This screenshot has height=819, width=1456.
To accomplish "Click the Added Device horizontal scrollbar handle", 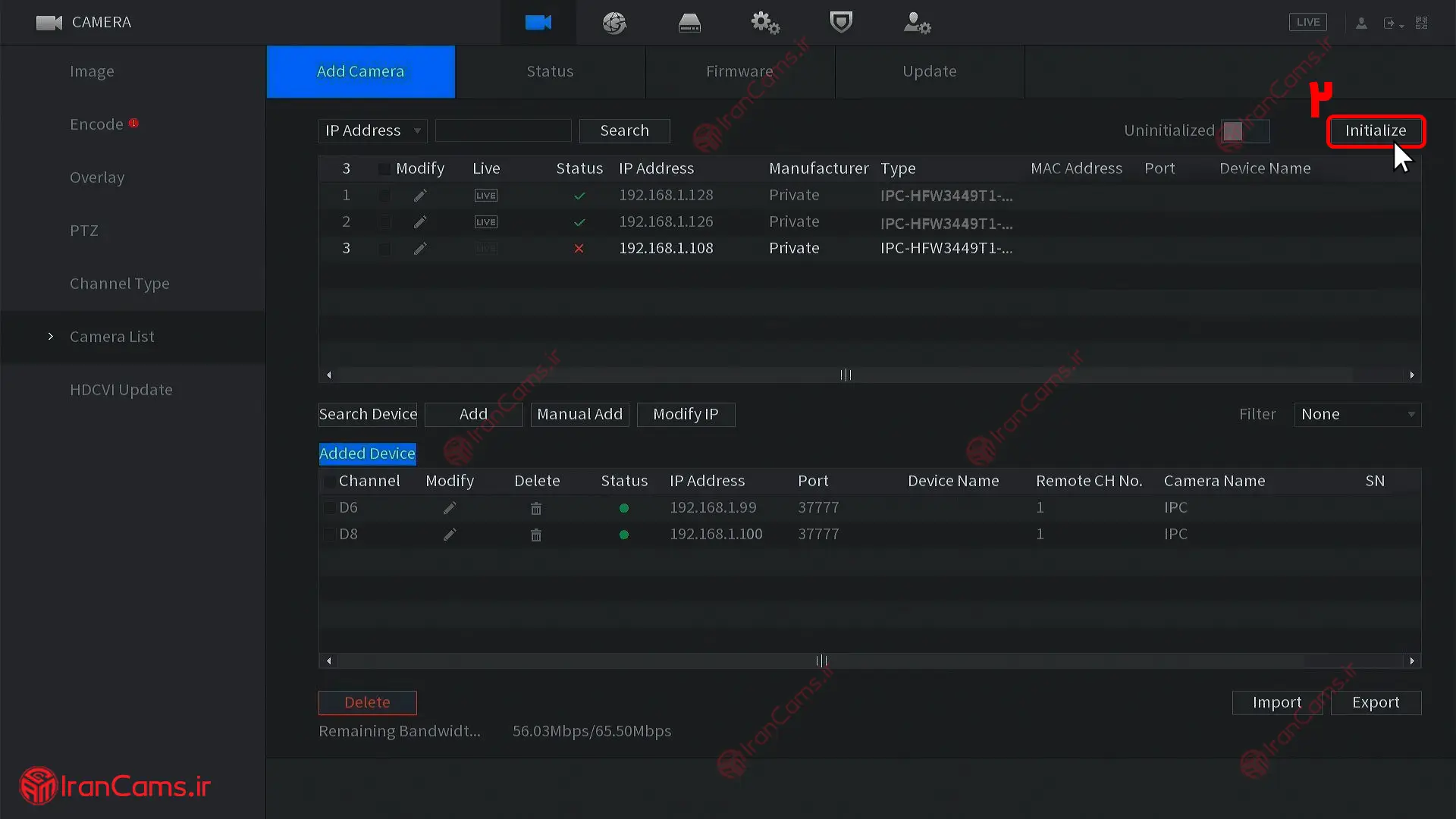I will [821, 661].
